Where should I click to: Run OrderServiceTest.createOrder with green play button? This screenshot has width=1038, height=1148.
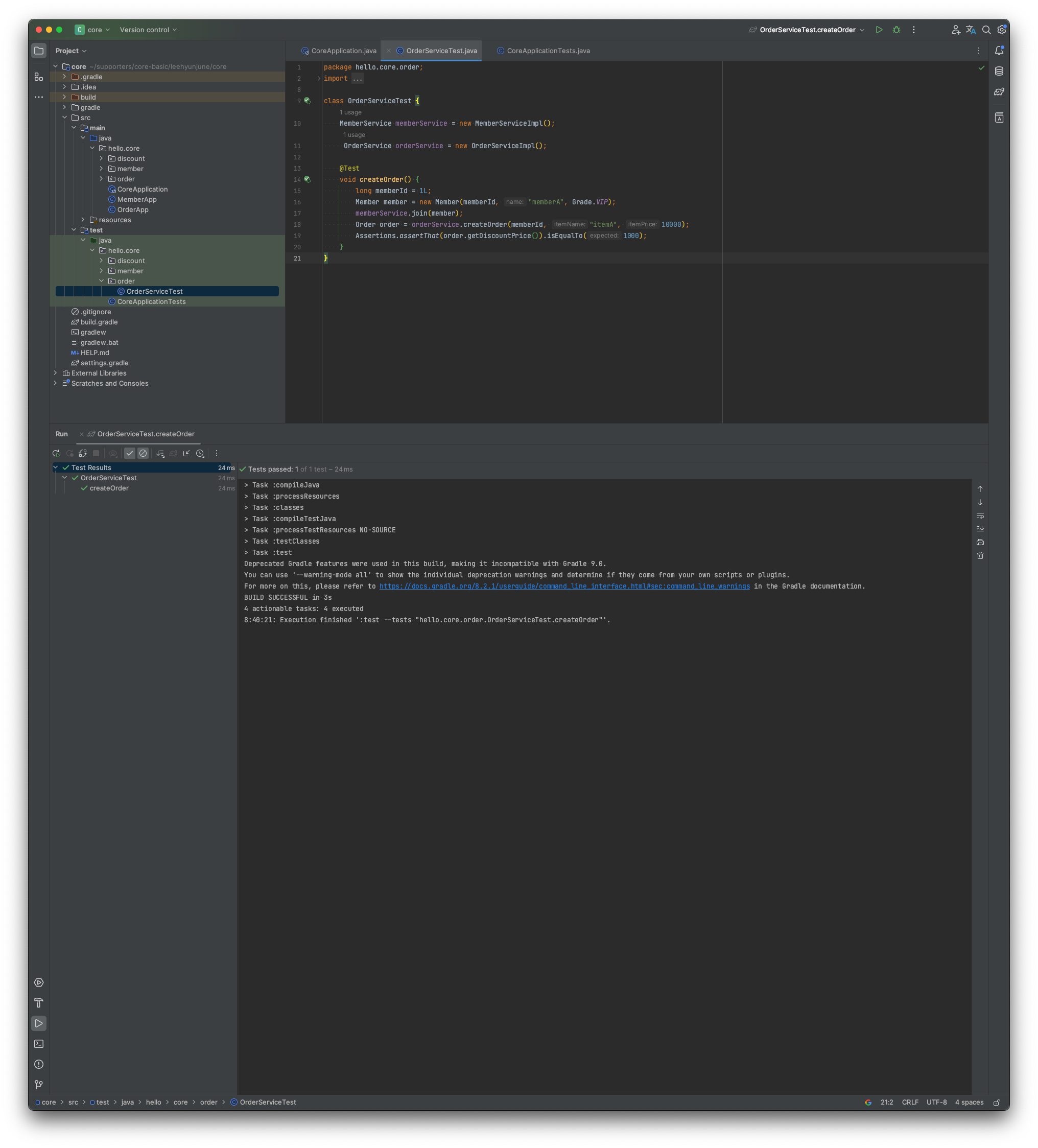click(879, 30)
